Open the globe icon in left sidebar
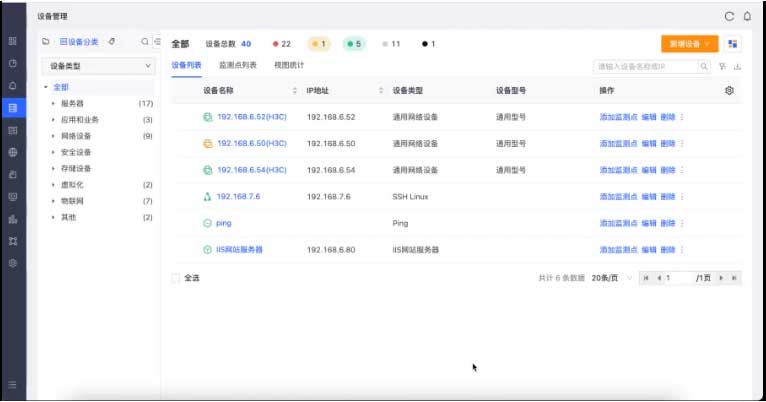 pyautogui.click(x=13, y=152)
